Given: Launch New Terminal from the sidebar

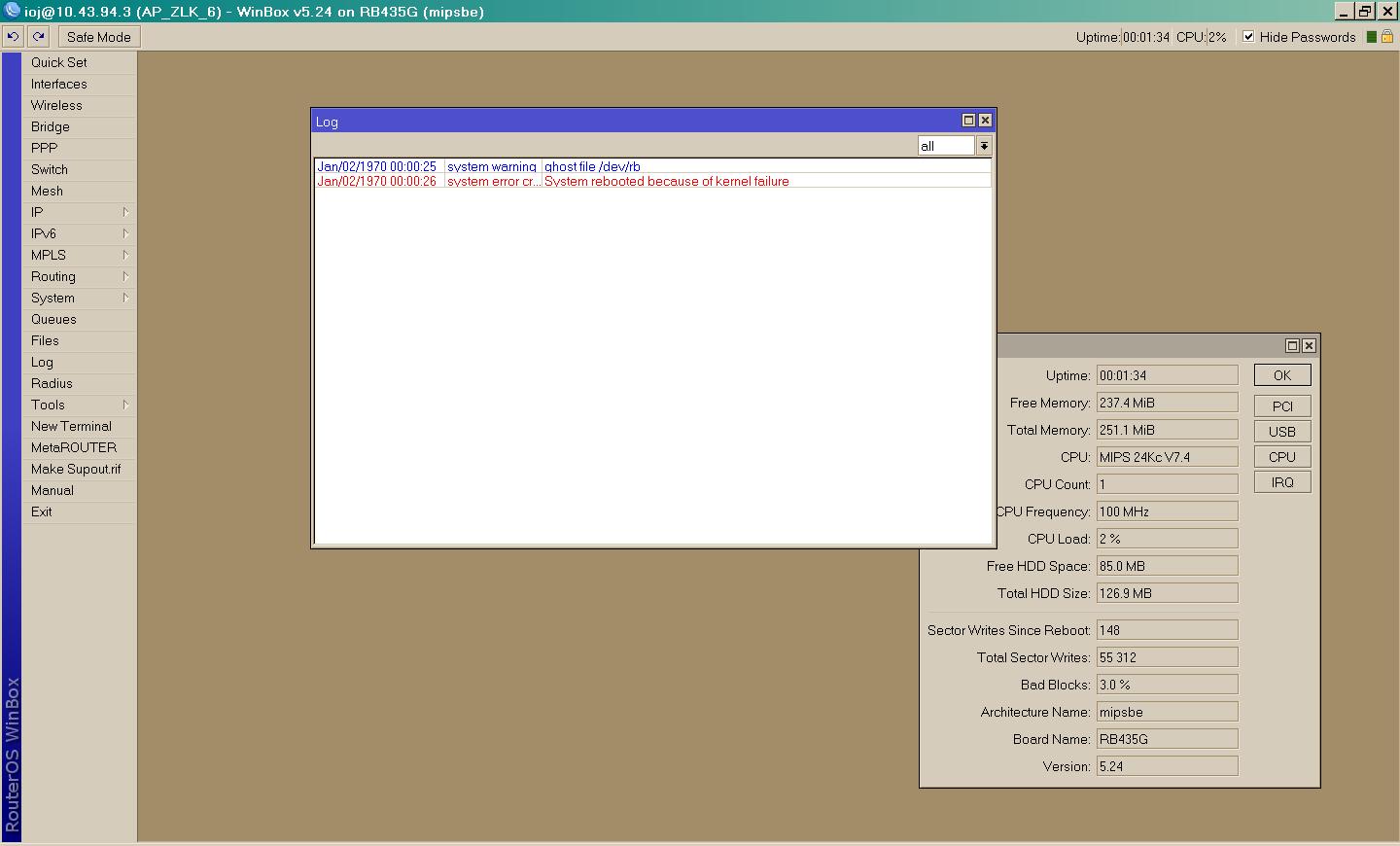Looking at the screenshot, I should [x=79, y=426].
